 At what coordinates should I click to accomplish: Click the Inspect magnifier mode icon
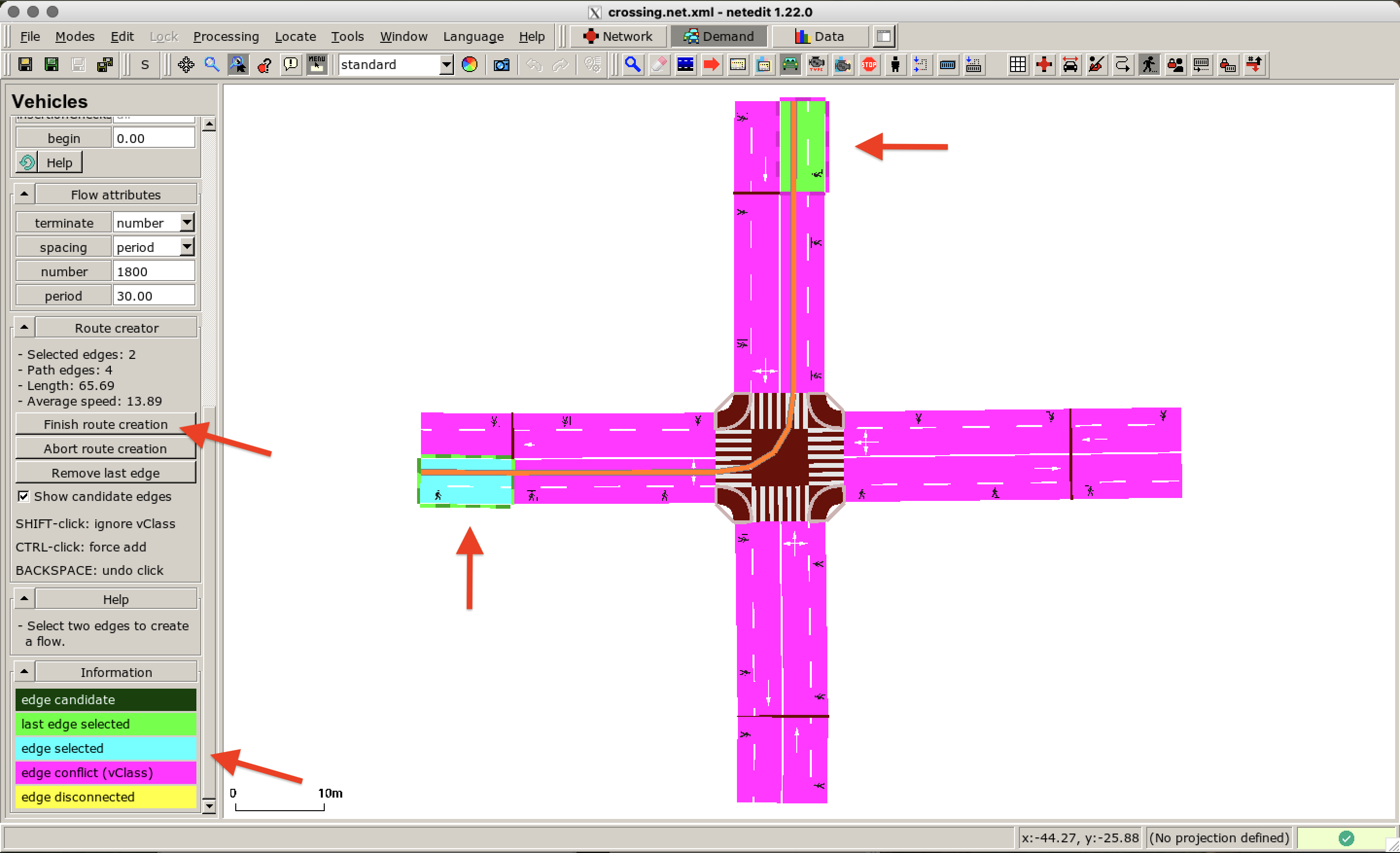(632, 65)
